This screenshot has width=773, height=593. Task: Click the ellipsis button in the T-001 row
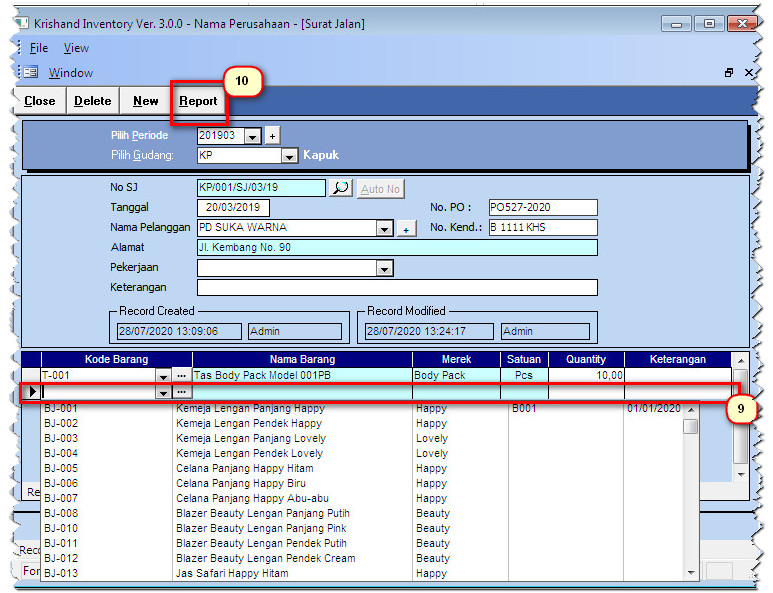(181, 376)
